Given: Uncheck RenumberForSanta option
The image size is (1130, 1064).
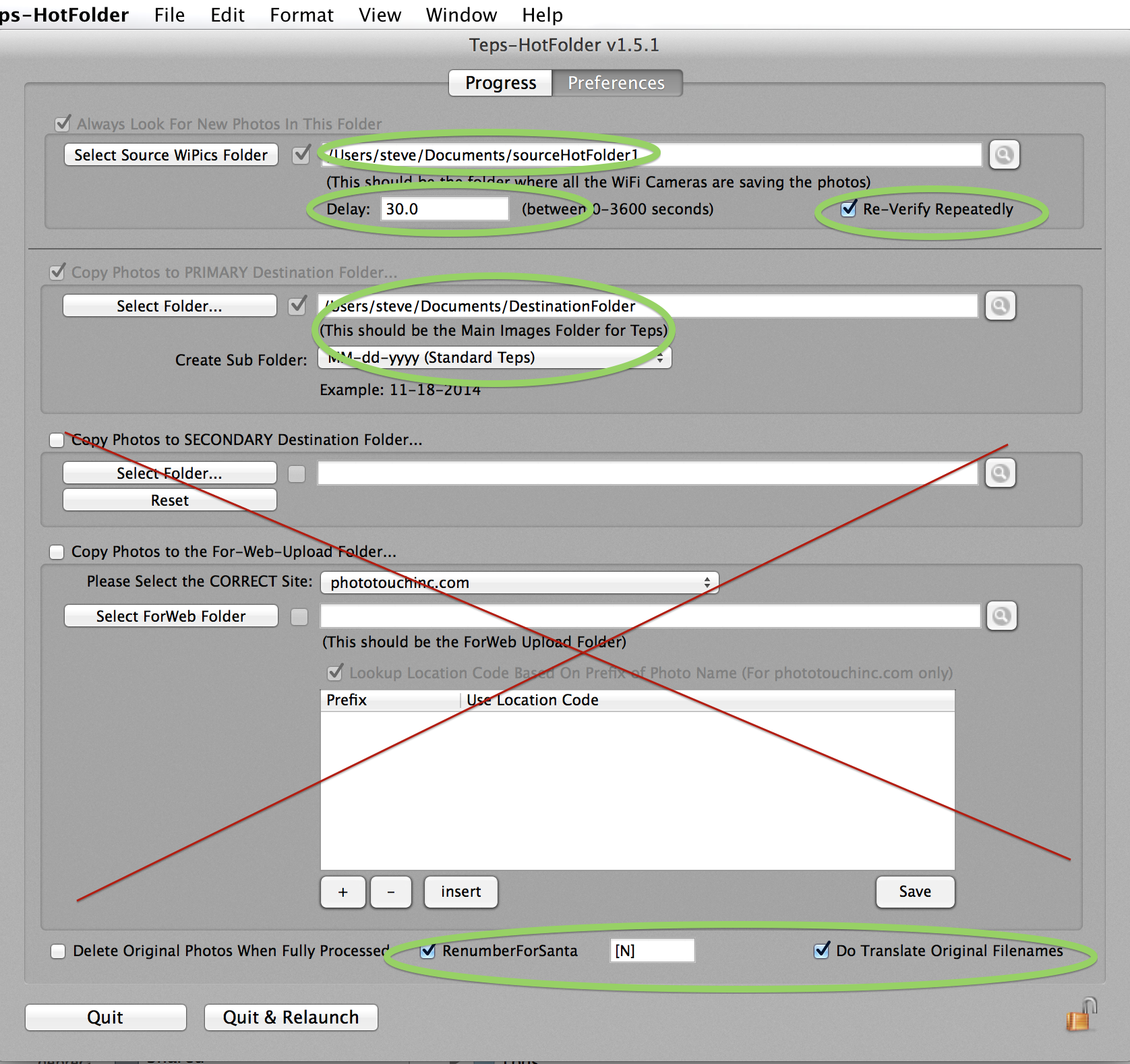Looking at the screenshot, I should click(427, 951).
